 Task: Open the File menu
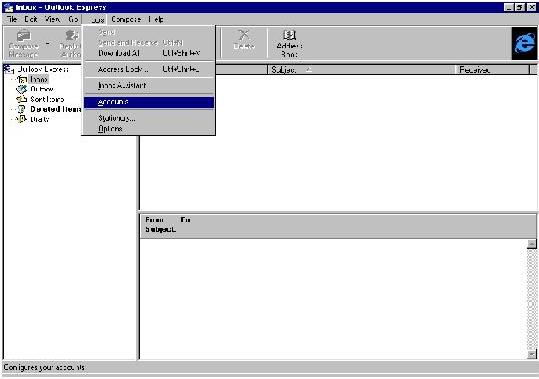click(12, 19)
